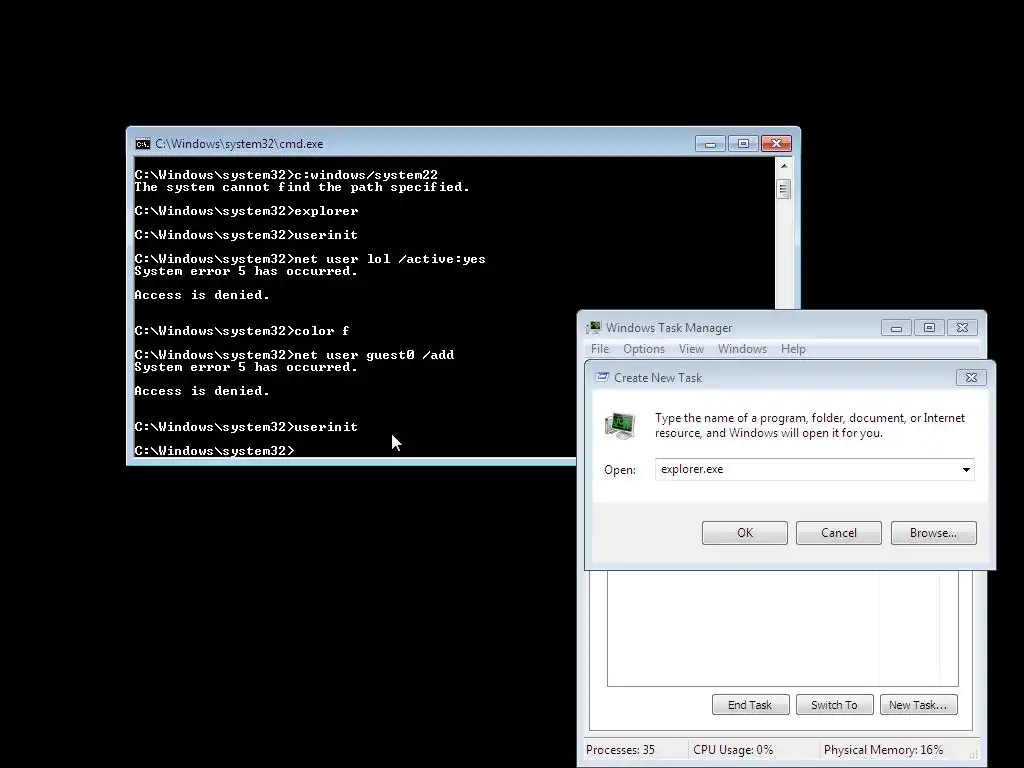Viewport: 1024px width, 768px height.
Task: Click the 'explorer' command line in cmd
Action: (x=246, y=212)
